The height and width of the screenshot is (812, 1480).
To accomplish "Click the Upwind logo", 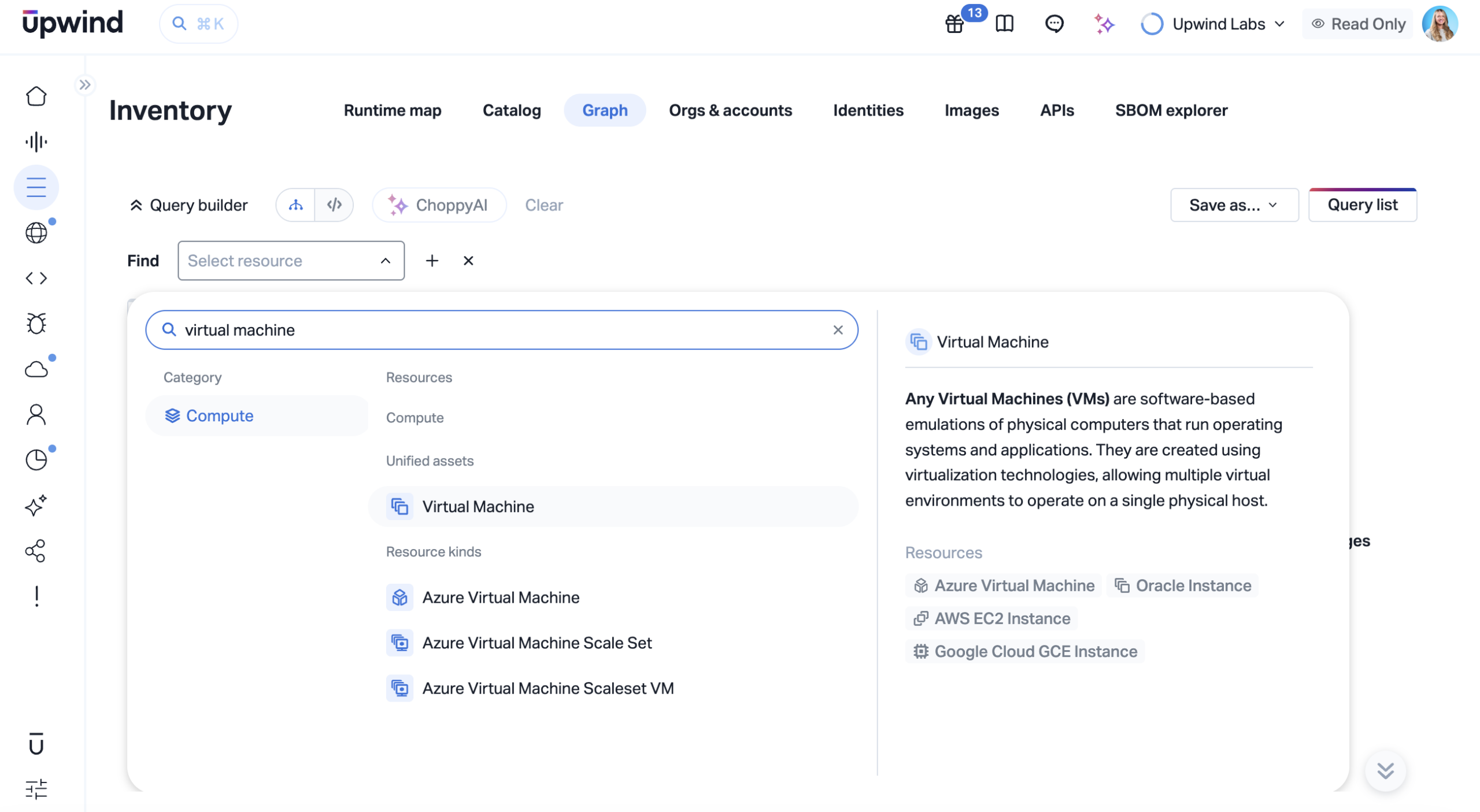I will 73,23.
